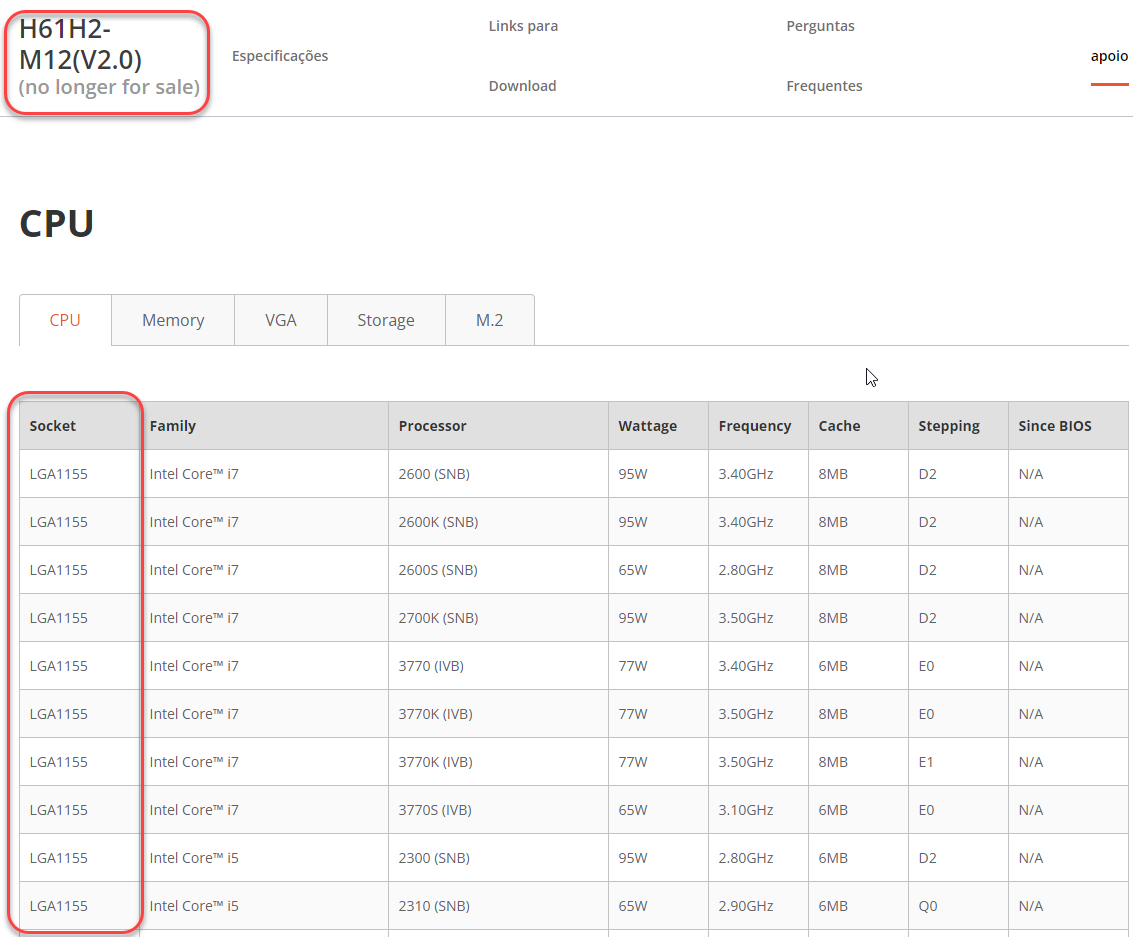Open the Links para Download navigation link
This screenshot has height=937, width=1133.
523,56
